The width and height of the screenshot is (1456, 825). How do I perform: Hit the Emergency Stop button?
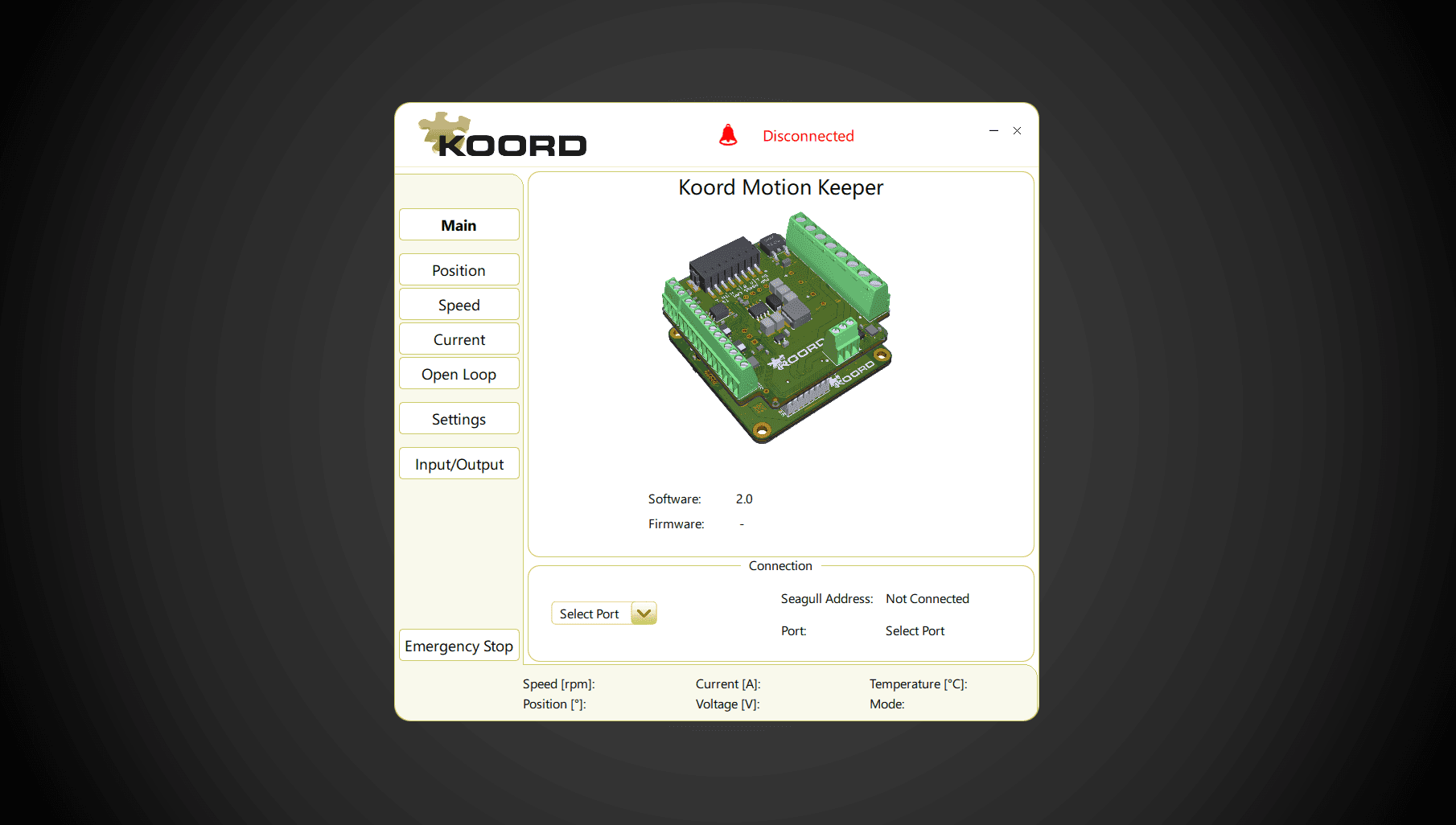459,646
